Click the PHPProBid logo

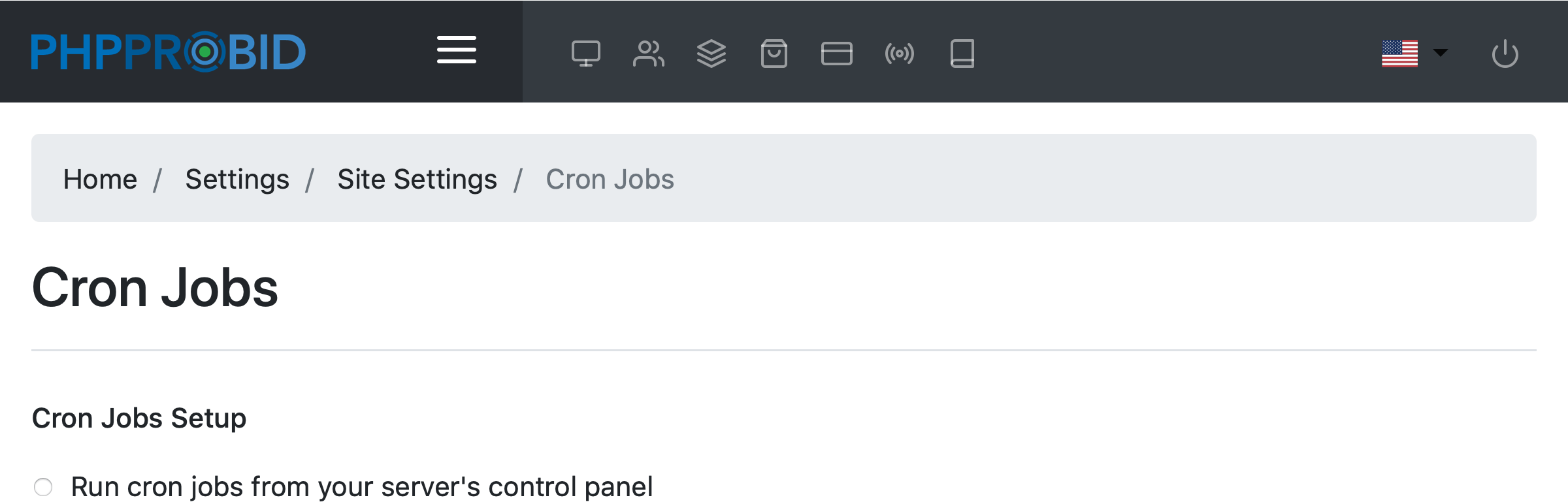(168, 52)
